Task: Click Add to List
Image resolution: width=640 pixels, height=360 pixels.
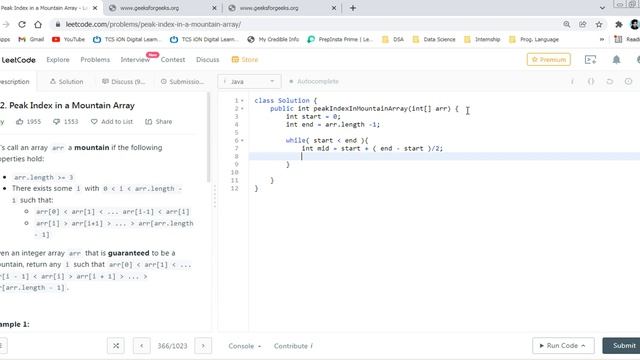Action: 112,122
